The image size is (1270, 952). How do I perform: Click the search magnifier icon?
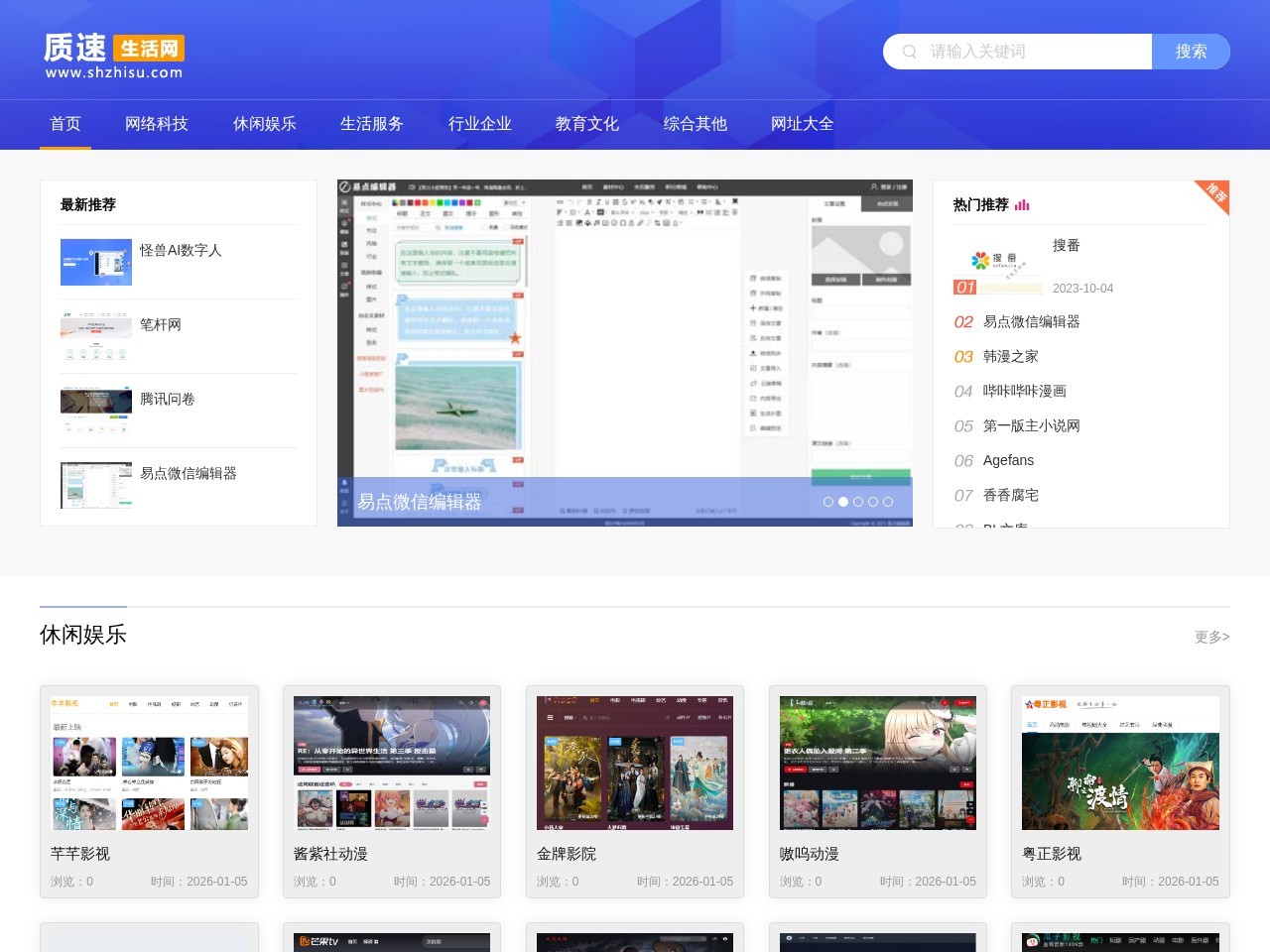tap(909, 52)
